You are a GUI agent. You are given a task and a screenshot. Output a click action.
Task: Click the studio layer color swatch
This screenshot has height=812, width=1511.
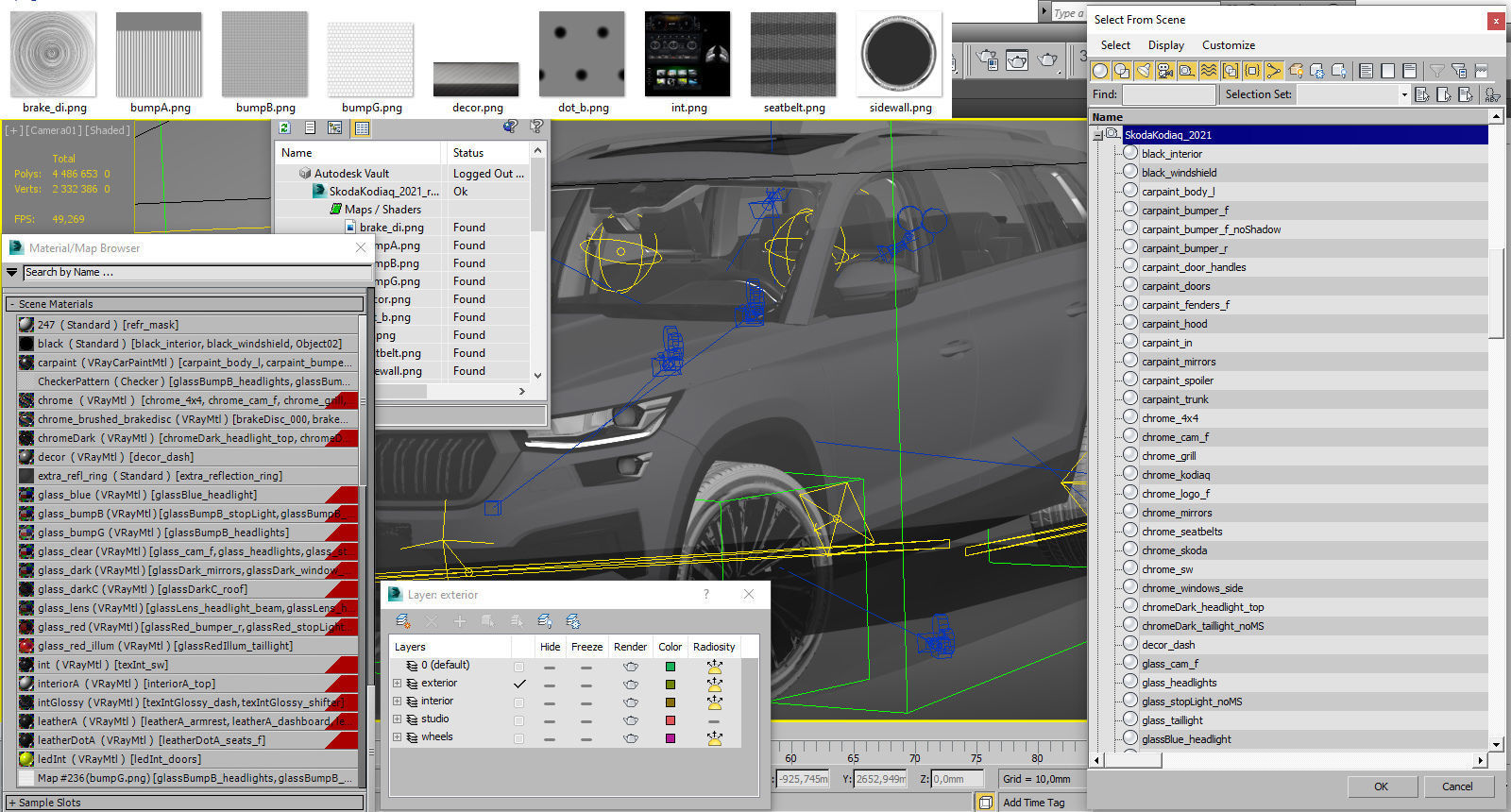670,720
